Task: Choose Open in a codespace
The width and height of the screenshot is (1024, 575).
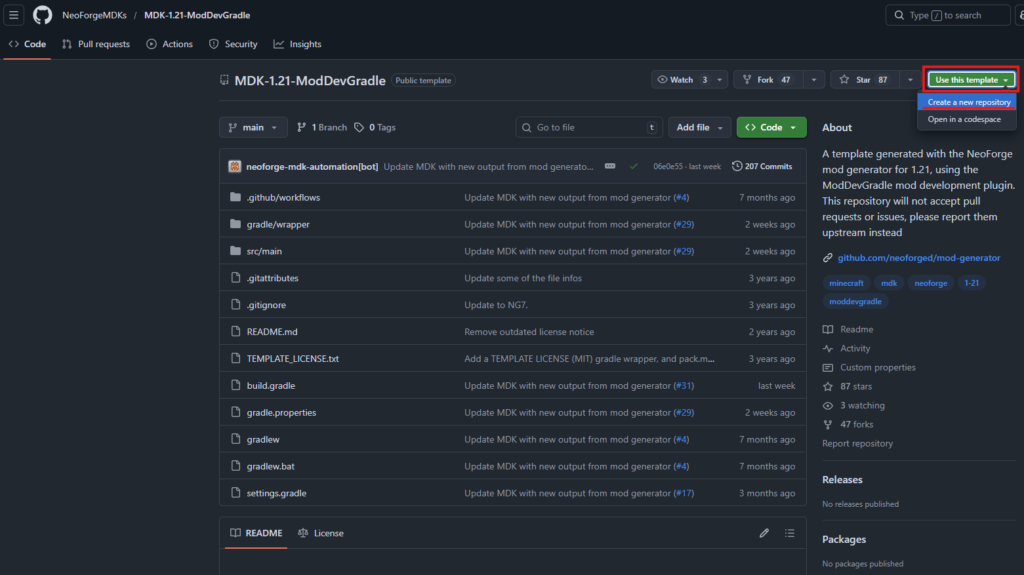Action: click(x=964, y=119)
